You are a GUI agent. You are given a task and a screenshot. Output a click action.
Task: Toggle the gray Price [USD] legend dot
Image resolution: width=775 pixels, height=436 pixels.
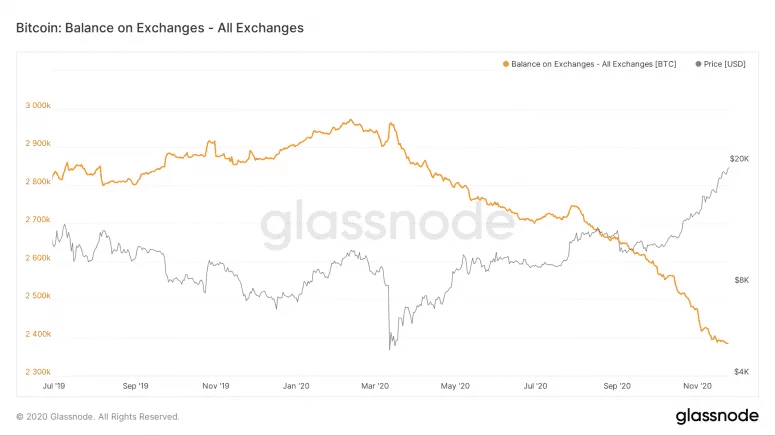[698, 64]
